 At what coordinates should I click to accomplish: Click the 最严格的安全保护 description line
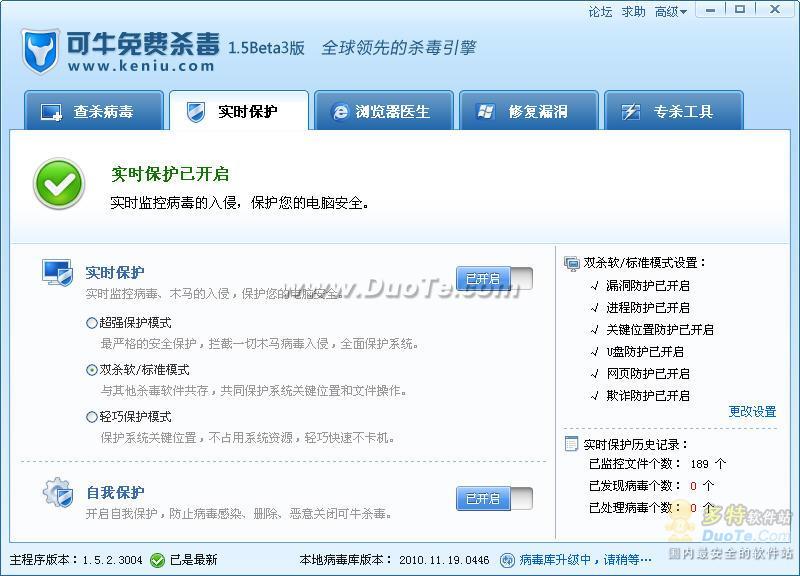click(x=259, y=344)
